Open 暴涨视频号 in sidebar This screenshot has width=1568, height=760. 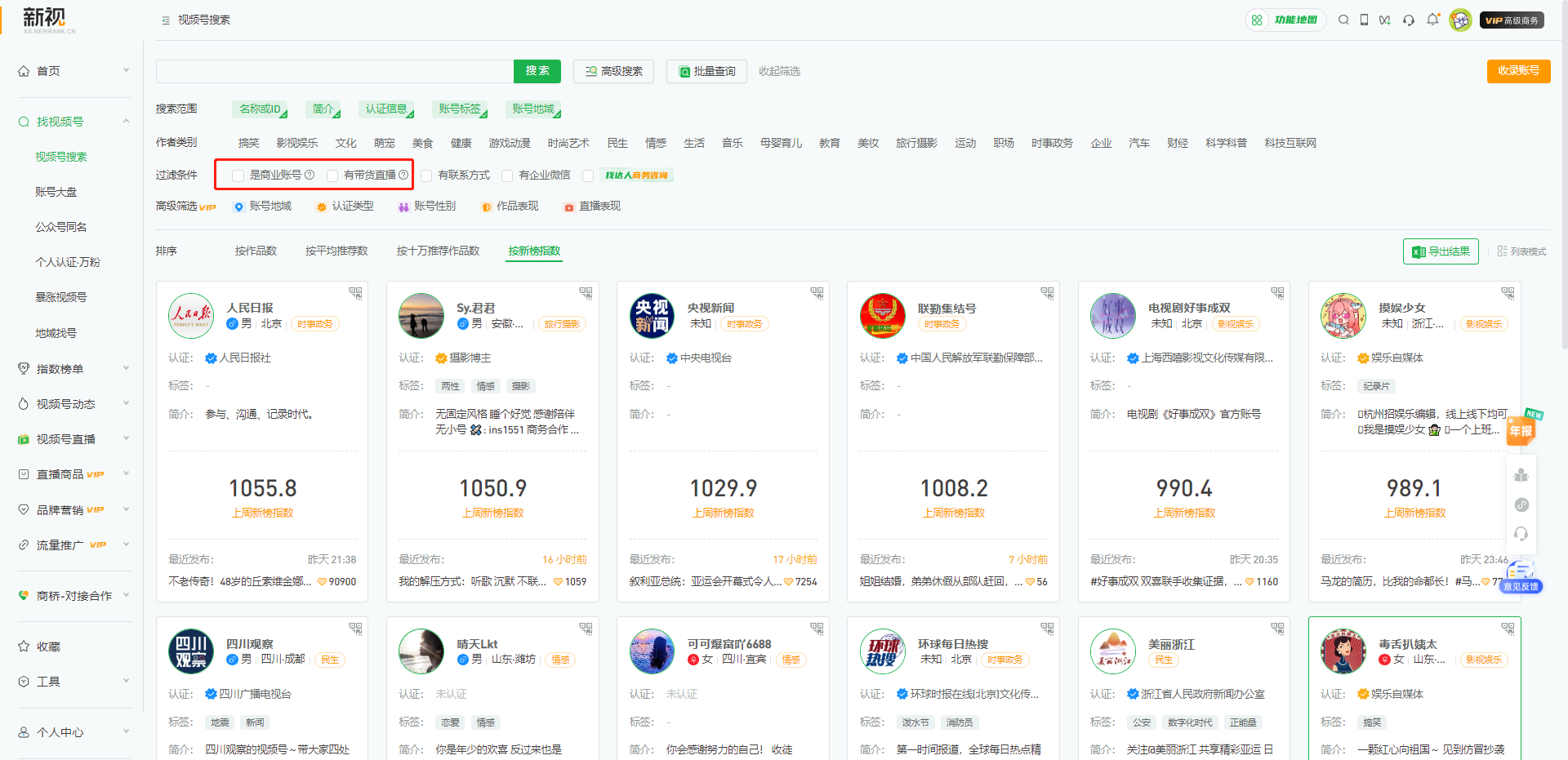click(x=60, y=297)
